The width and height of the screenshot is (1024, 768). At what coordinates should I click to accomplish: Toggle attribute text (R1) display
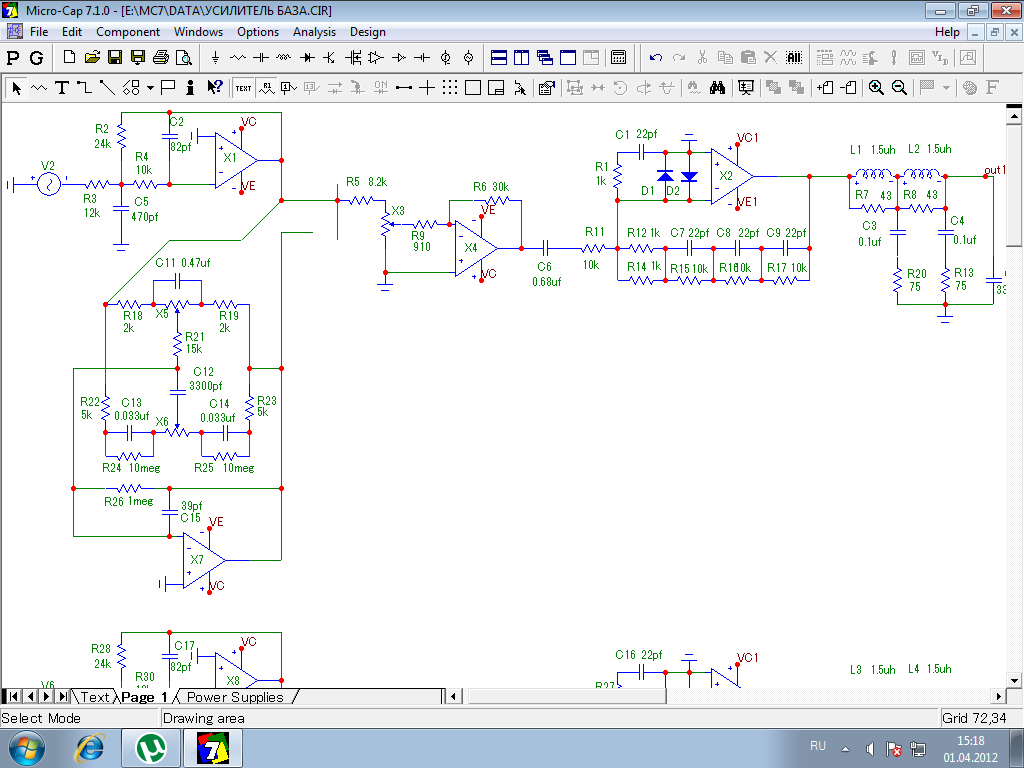(266, 88)
